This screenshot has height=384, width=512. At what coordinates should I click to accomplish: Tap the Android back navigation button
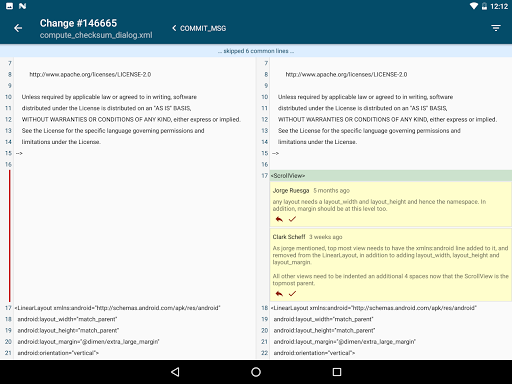click(x=175, y=372)
